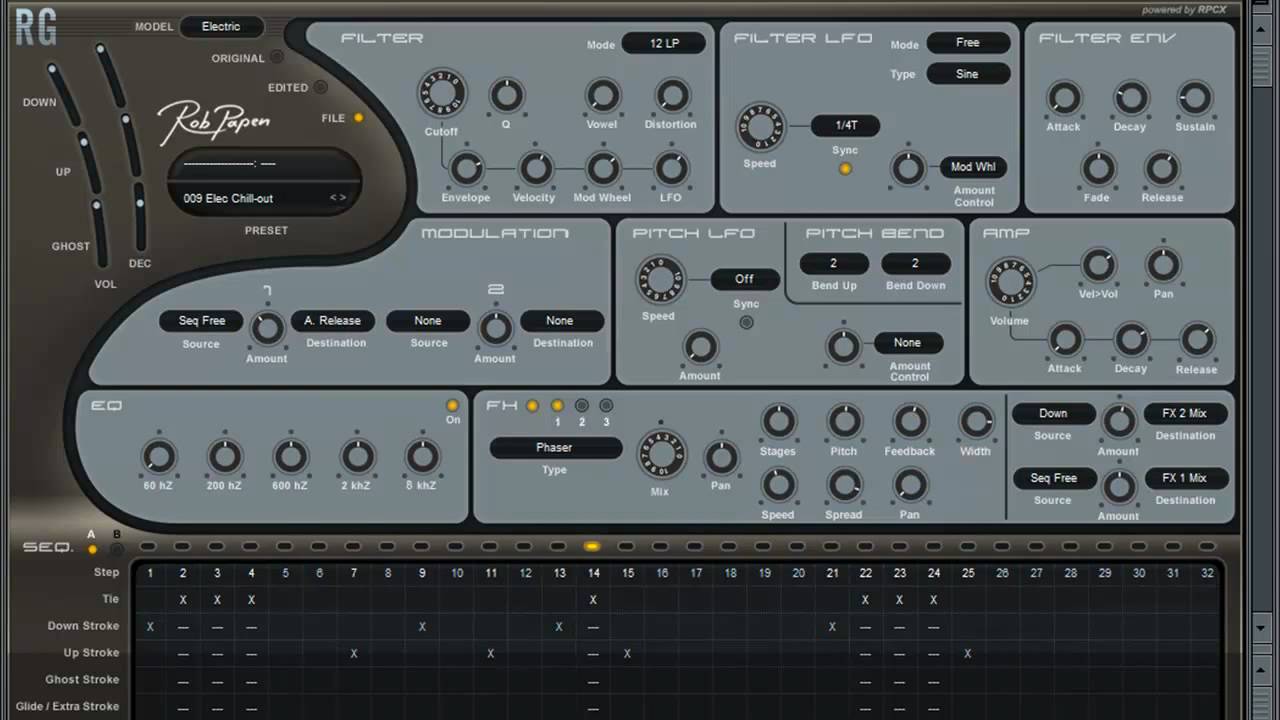This screenshot has width=1280, height=720.
Task: Enable sequencer pattern A
Action: (x=92, y=549)
